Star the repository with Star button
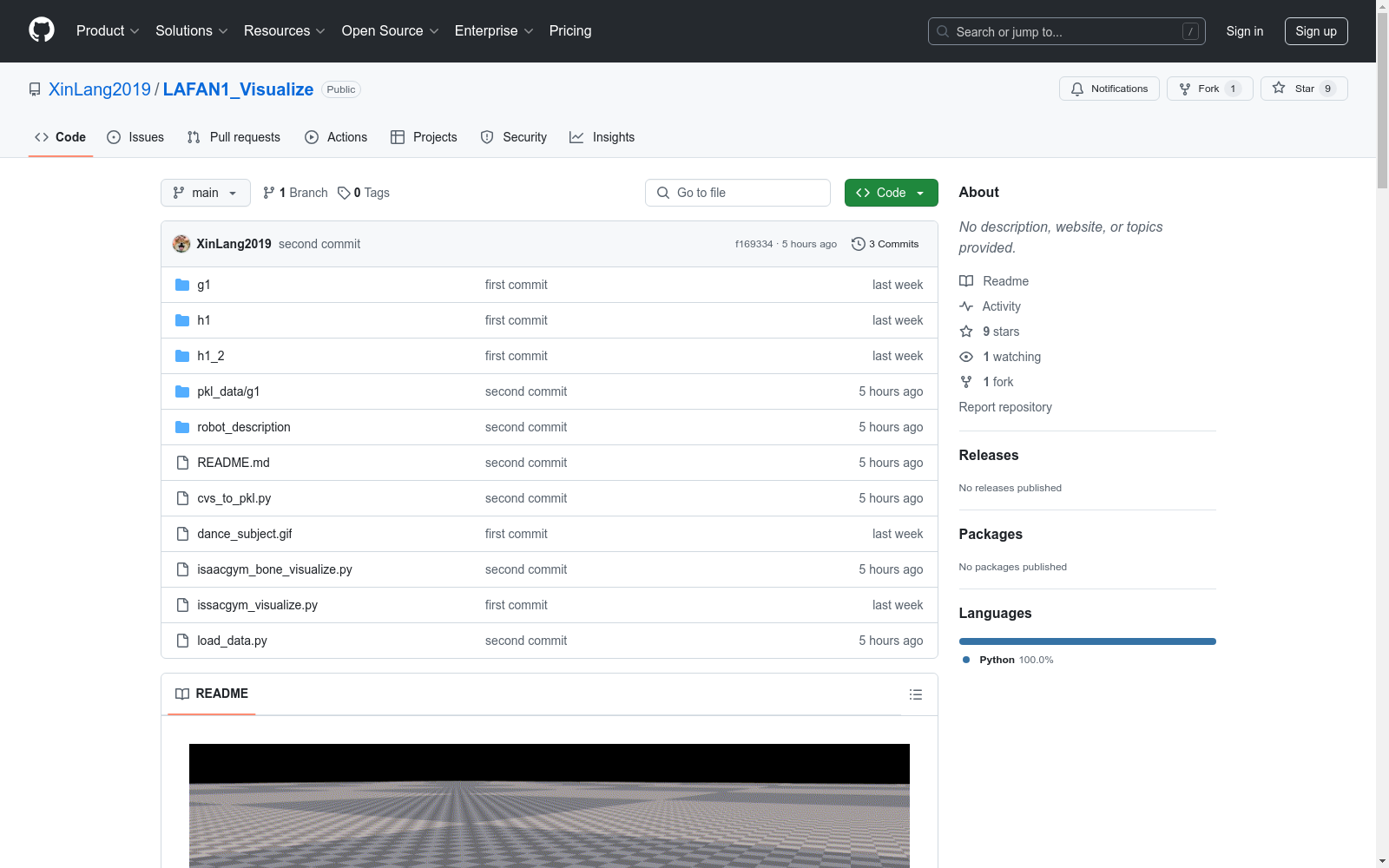Viewport: 1389px width, 868px height. (1304, 89)
